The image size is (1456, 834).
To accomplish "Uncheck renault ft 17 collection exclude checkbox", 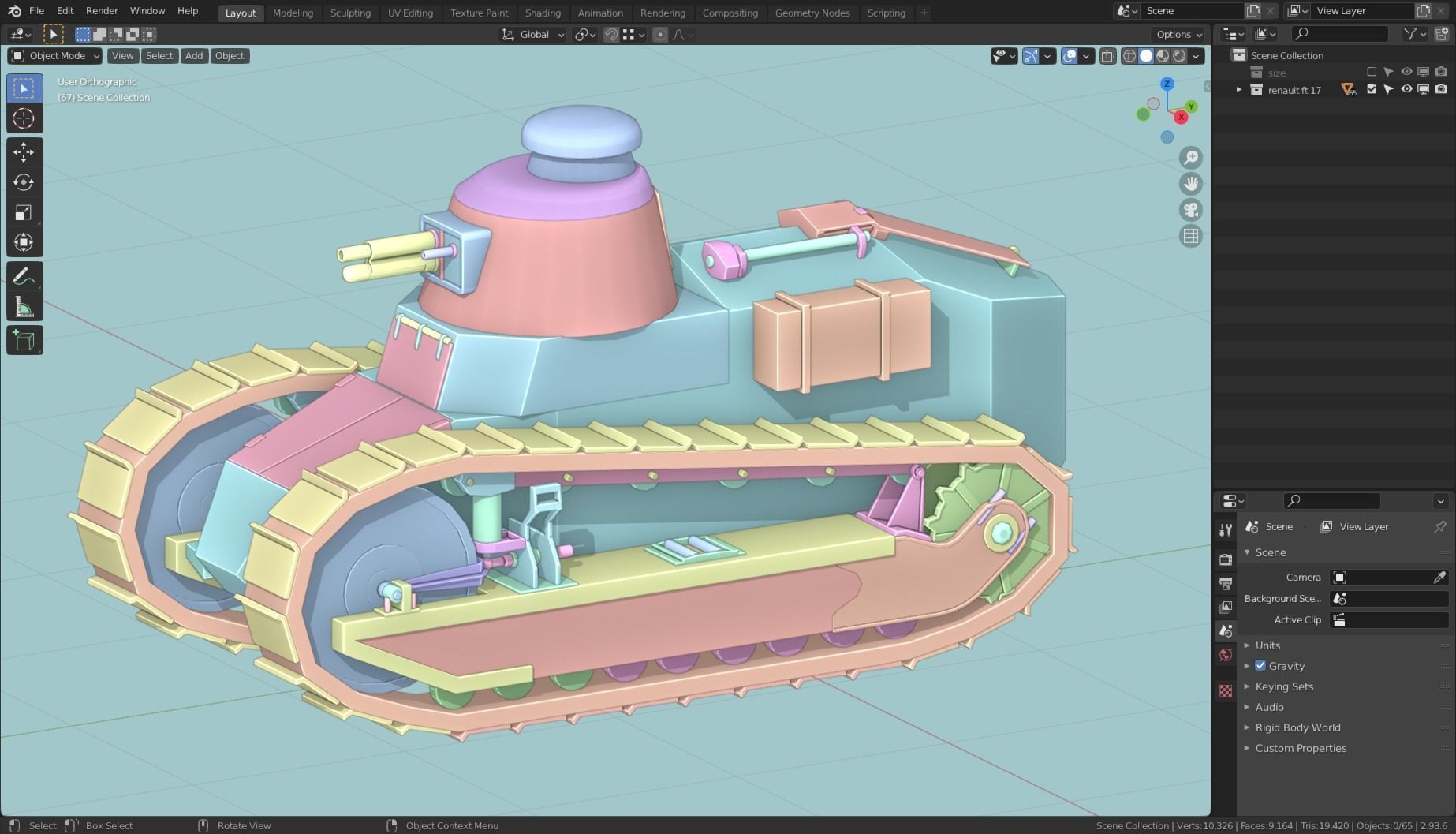I will 1372,90.
